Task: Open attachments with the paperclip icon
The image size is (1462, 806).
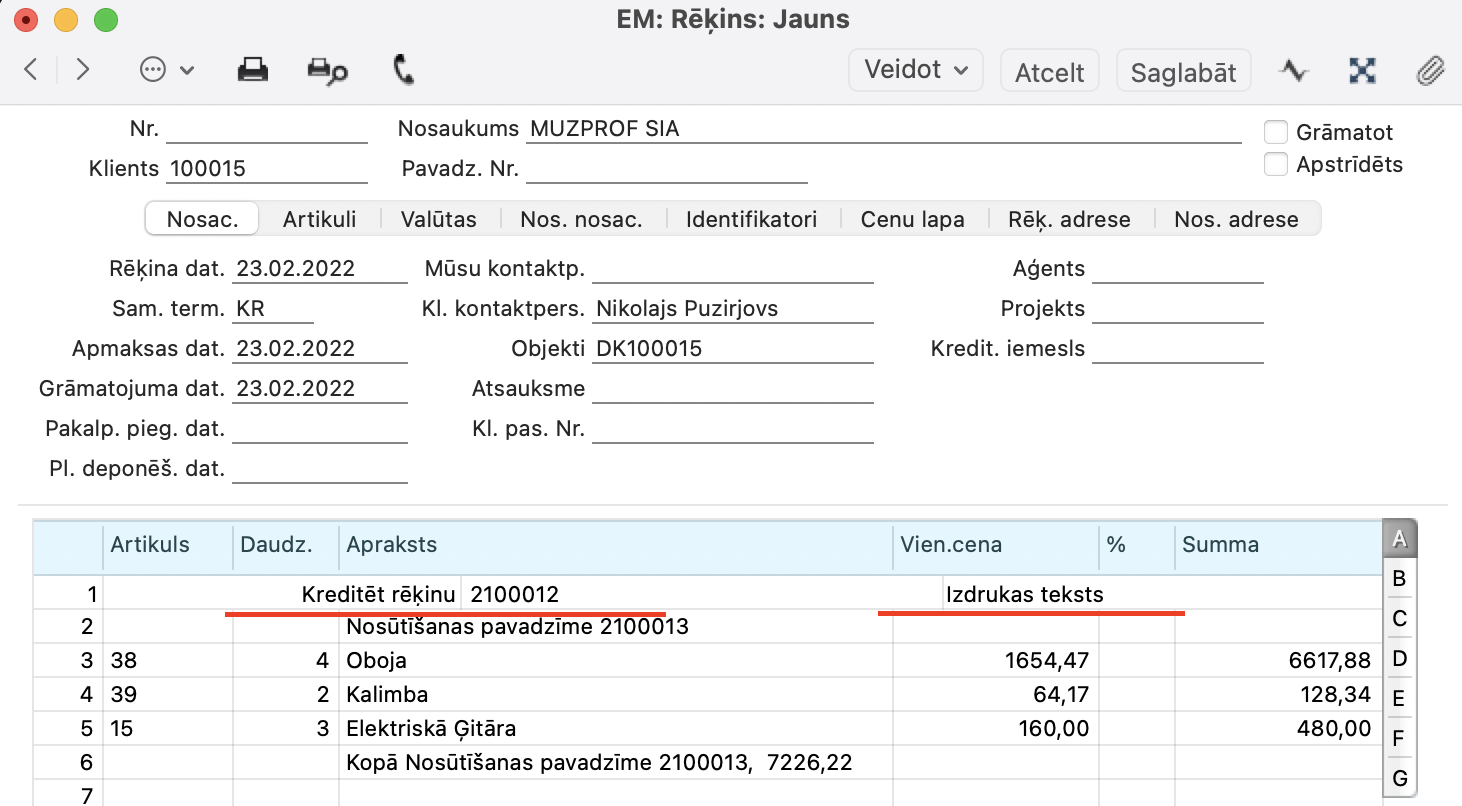Action: click(x=1431, y=71)
